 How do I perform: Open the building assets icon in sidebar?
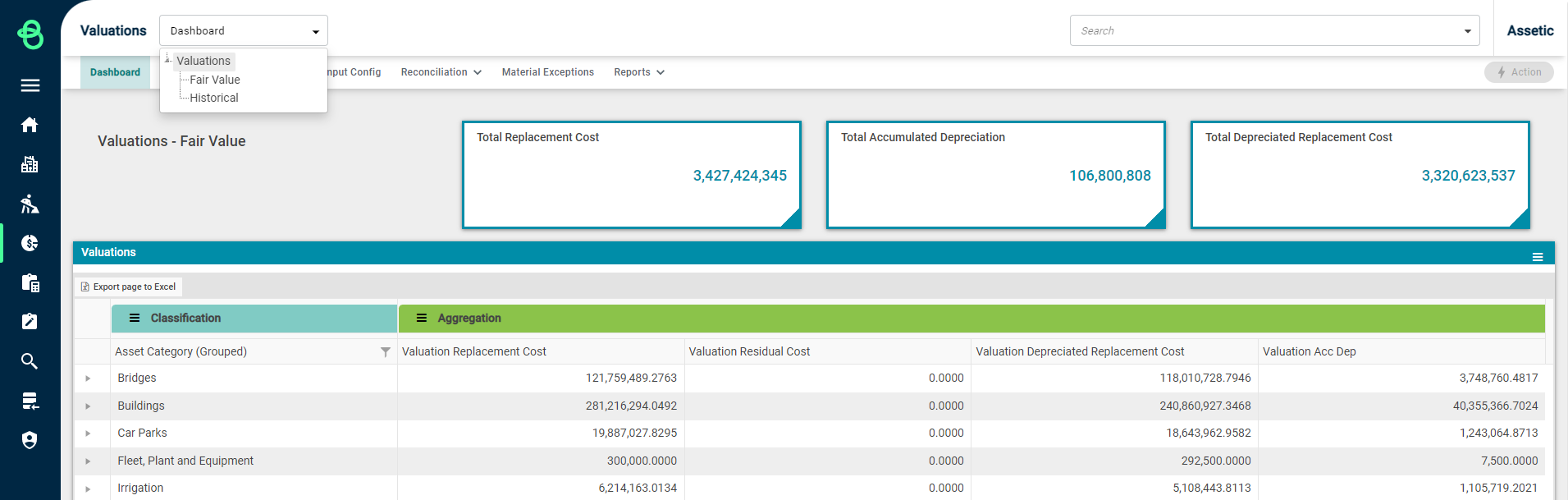tap(30, 164)
